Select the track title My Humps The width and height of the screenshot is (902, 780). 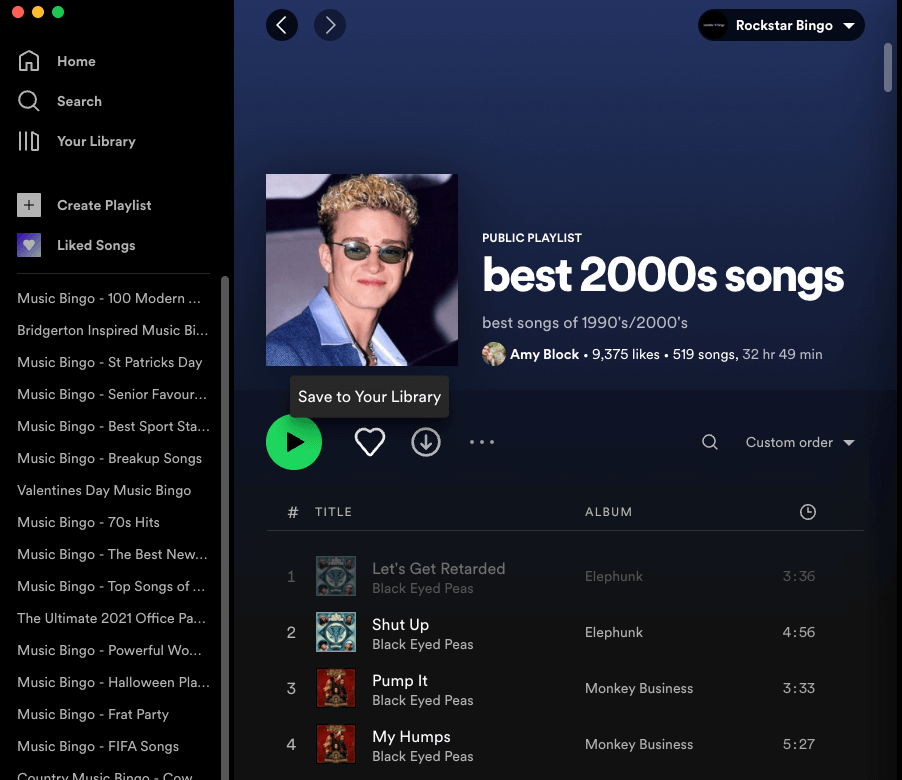[411, 736]
